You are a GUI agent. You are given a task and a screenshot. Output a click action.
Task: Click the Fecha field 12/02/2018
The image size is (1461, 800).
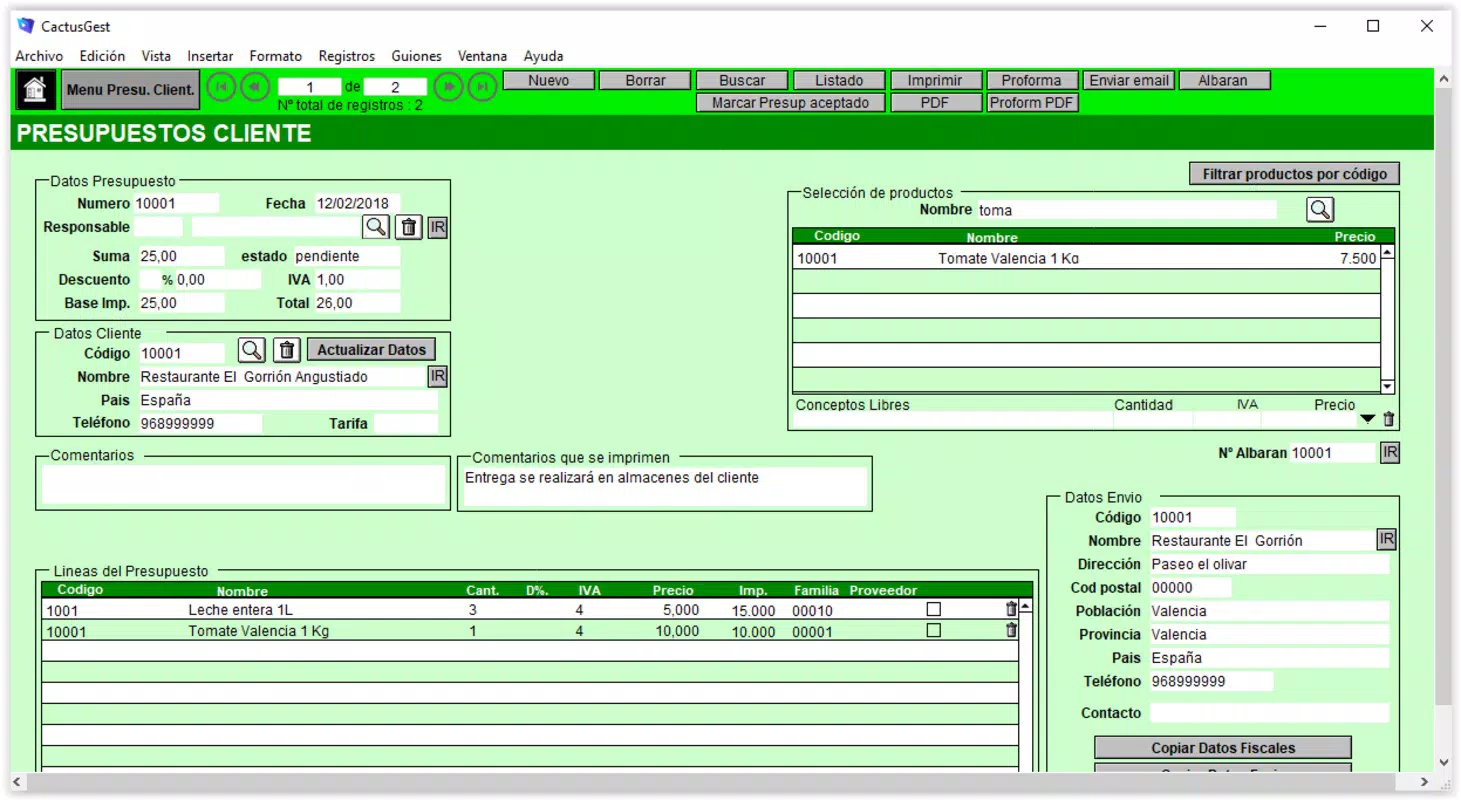357,203
